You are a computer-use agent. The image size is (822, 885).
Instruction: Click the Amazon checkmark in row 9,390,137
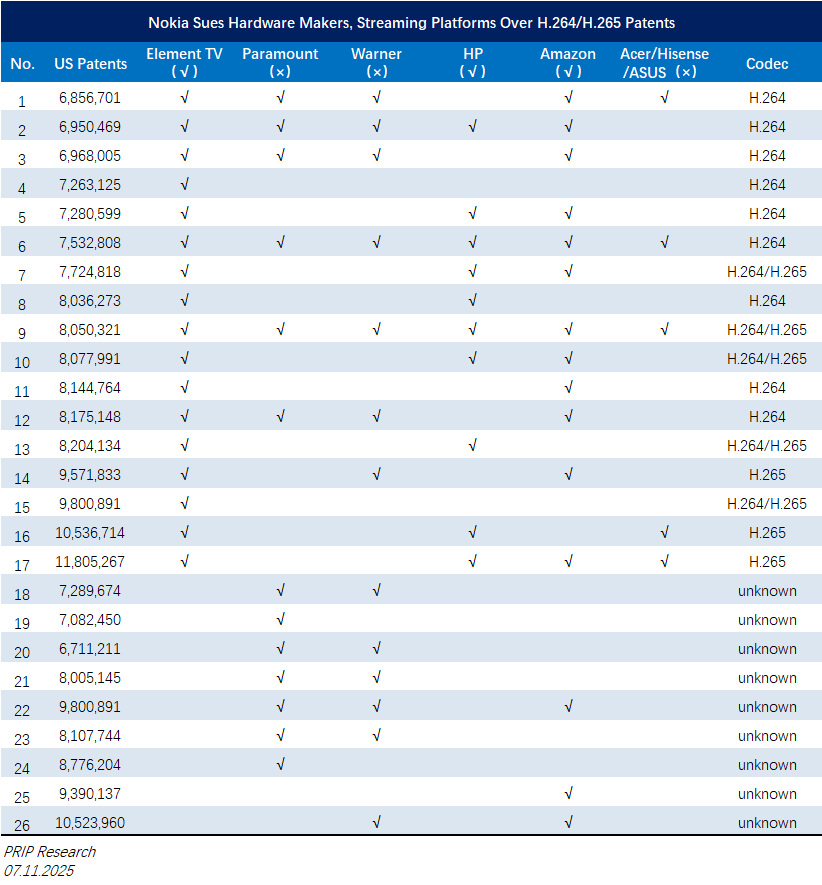(568, 794)
